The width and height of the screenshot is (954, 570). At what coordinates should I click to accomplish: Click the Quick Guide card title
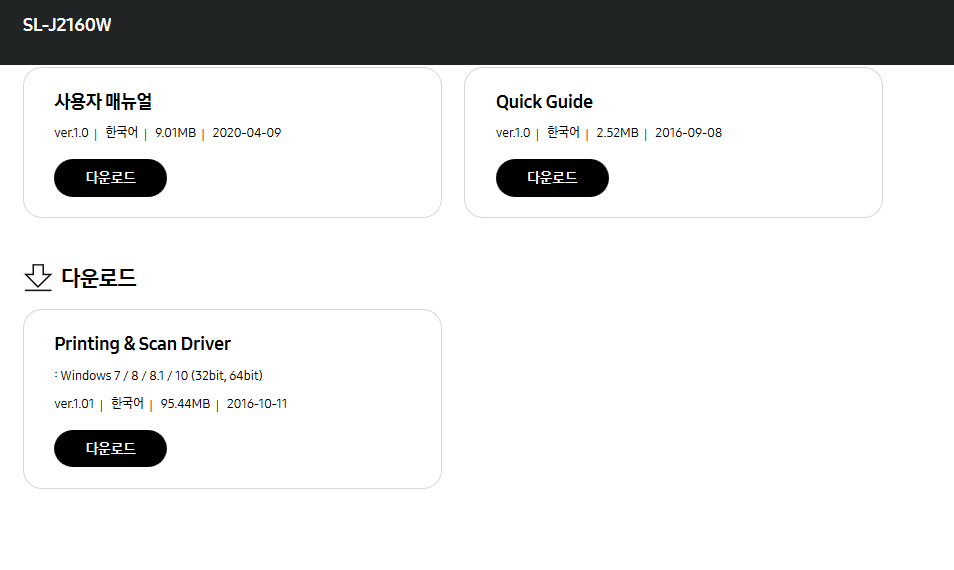coord(544,102)
